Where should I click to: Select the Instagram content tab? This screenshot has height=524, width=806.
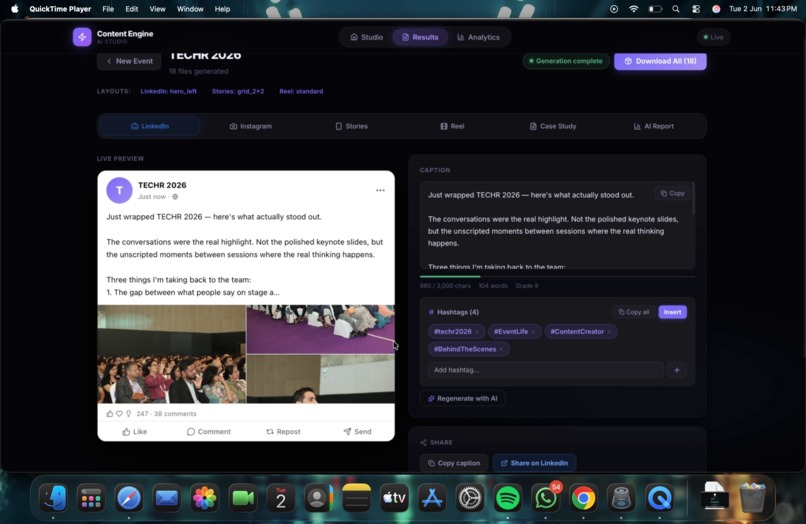(250, 126)
